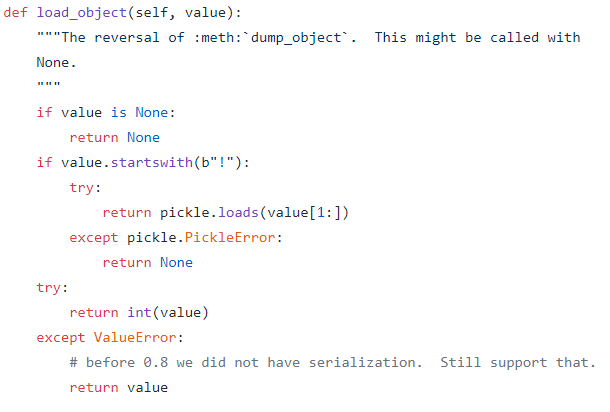Click the int builtin in return int(value)
The height and width of the screenshot is (412, 610).
[139, 312]
